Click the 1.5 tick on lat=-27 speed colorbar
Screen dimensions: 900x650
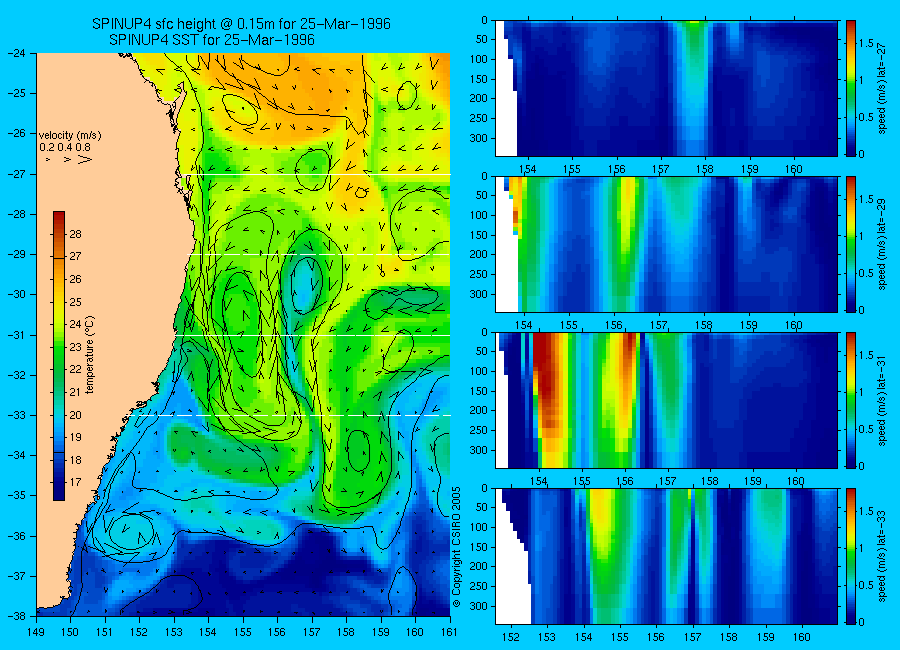pyautogui.click(x=867, y=44)
